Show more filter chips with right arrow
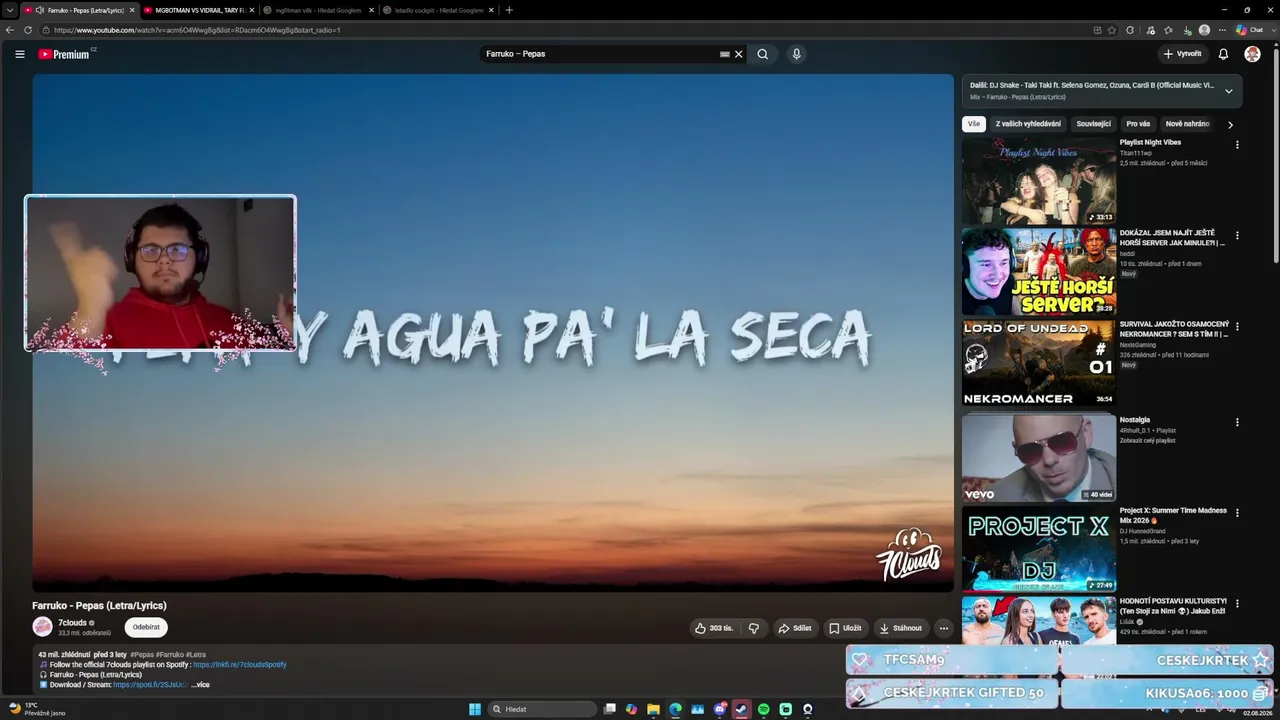This screenshot has height=720, width=1280. click(x=1230, y=125)
